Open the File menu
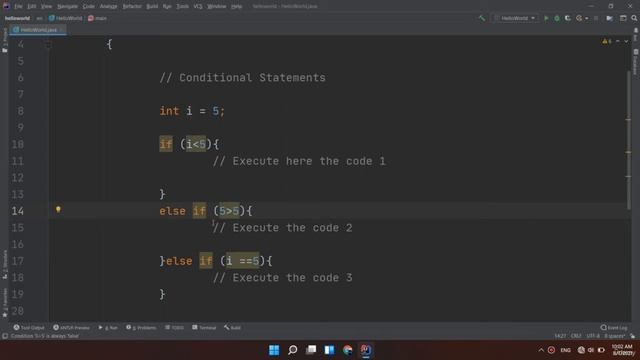The width and height of the screenshot is (640, 360). point(18,7)
